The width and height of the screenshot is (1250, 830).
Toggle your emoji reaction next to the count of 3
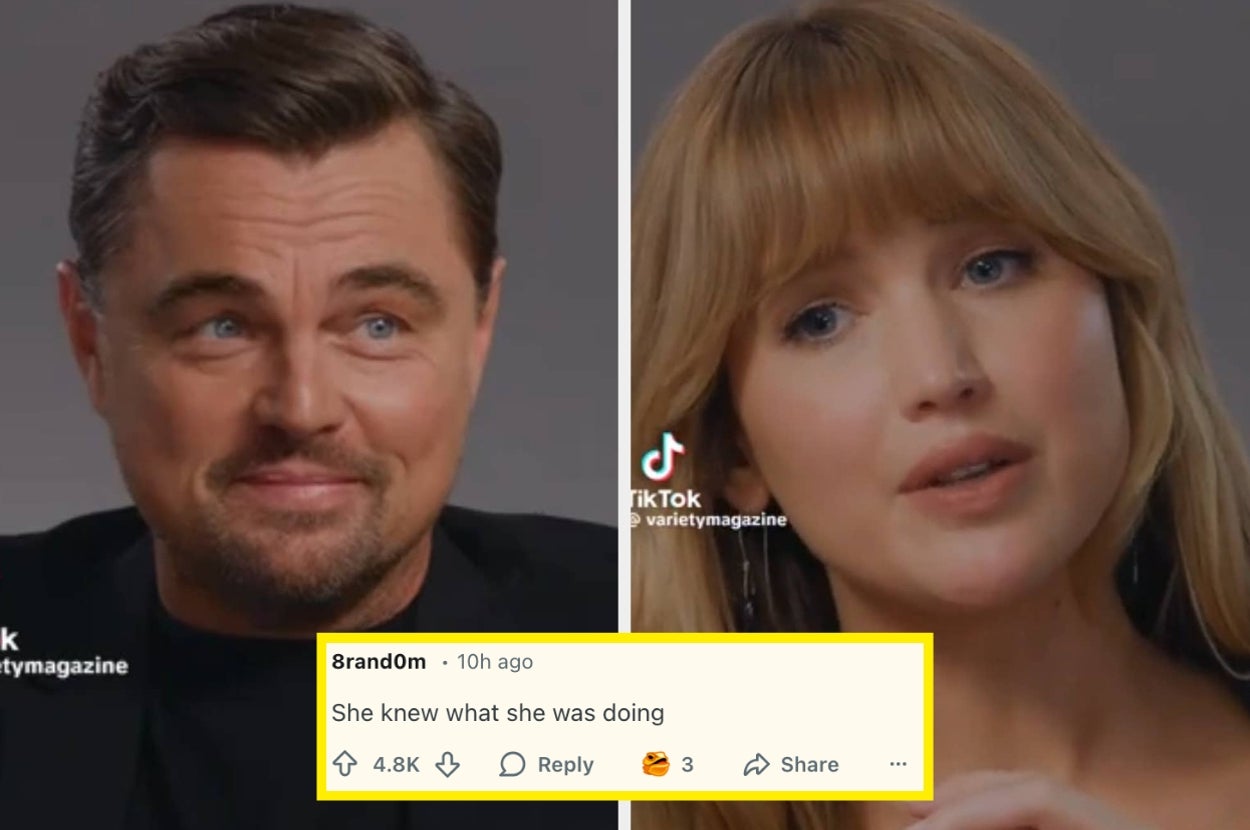(658, 764)
